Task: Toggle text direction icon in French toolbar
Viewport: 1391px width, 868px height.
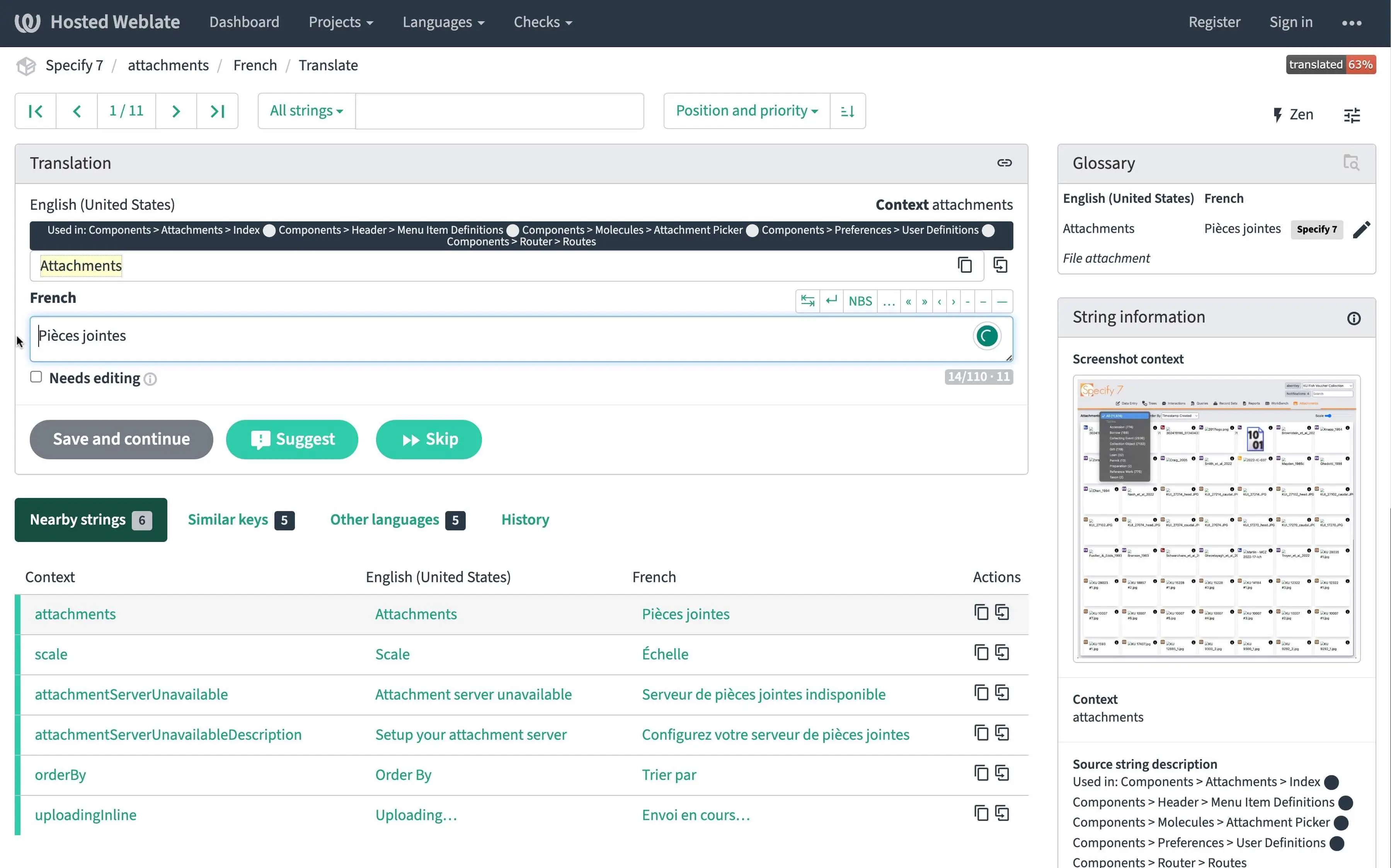Action: 807,301
